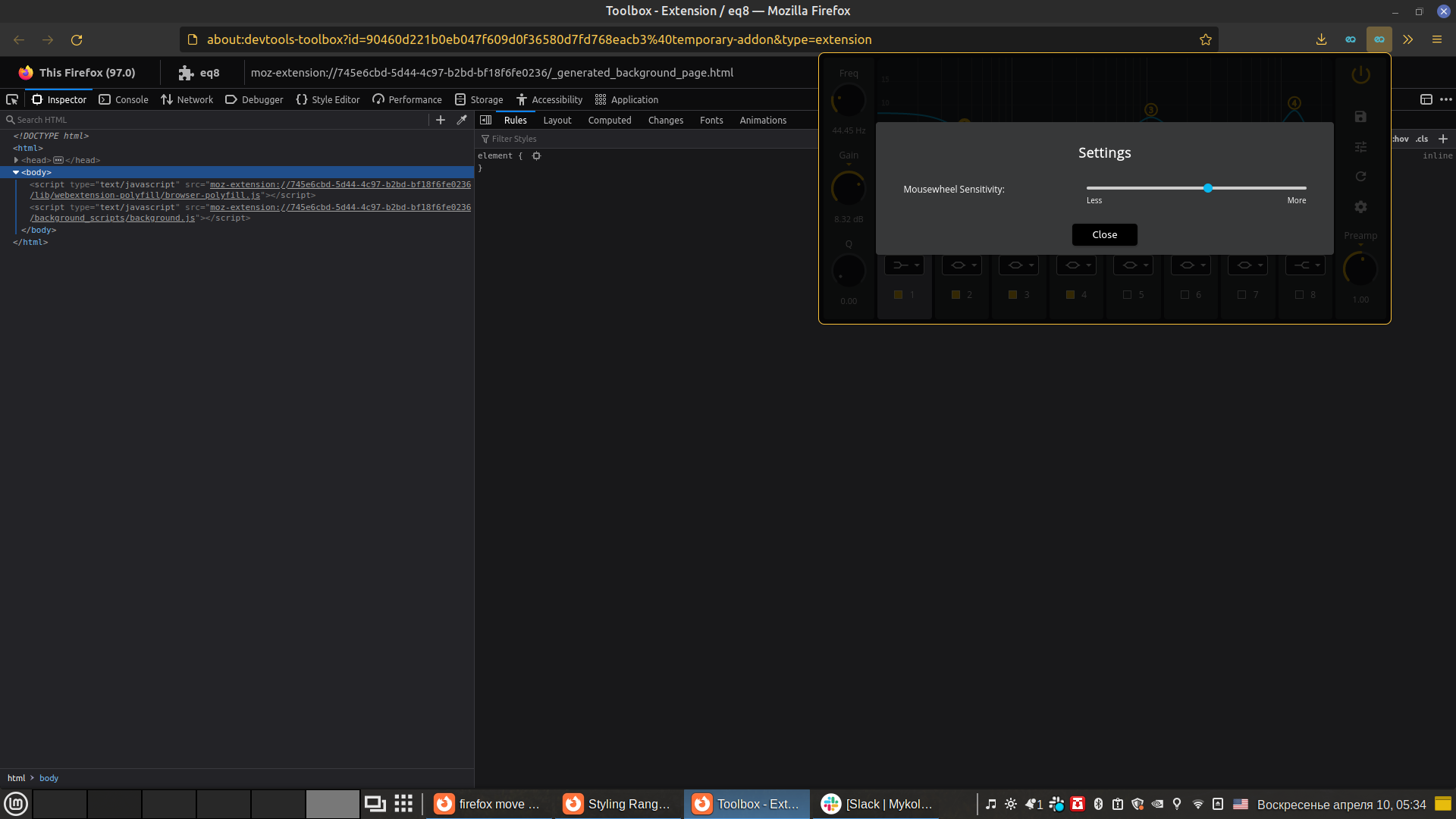The width and height of the screenshot is (1456, 819).
Task: Open the hamburger application menu
Action: 1436,39
